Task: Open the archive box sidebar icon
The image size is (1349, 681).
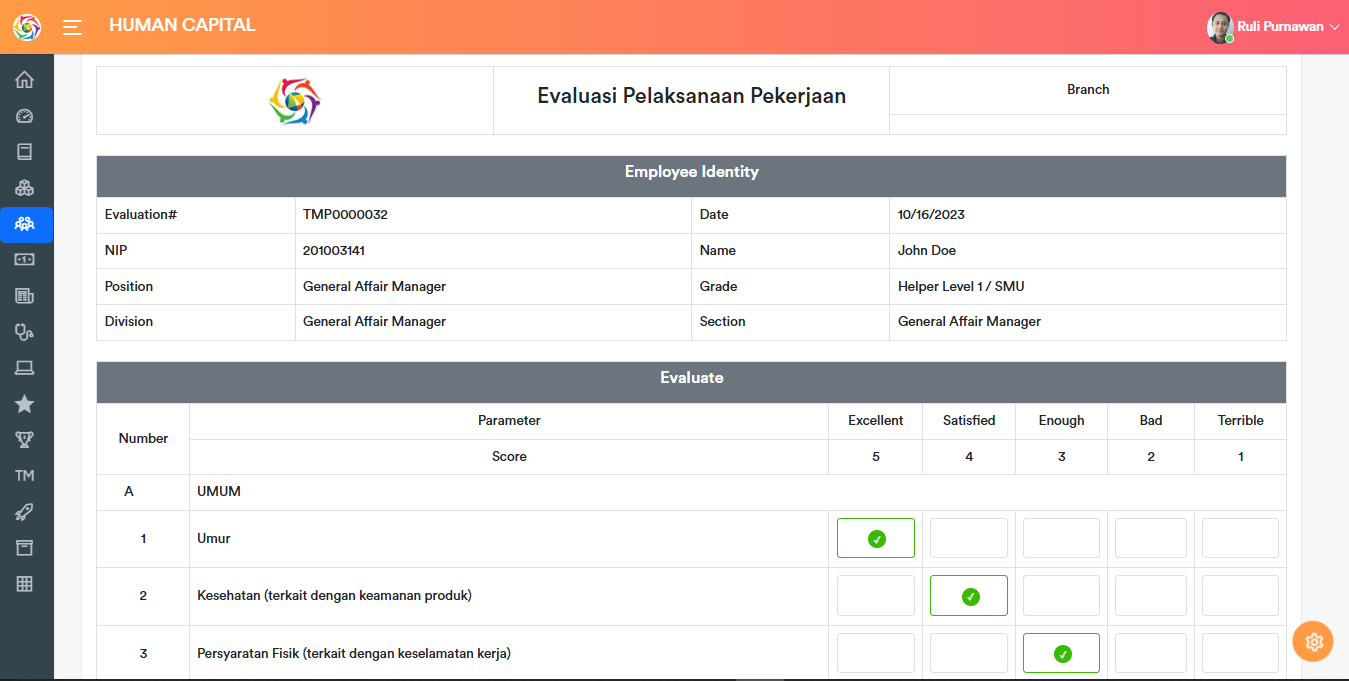Action: click(25, 548)
